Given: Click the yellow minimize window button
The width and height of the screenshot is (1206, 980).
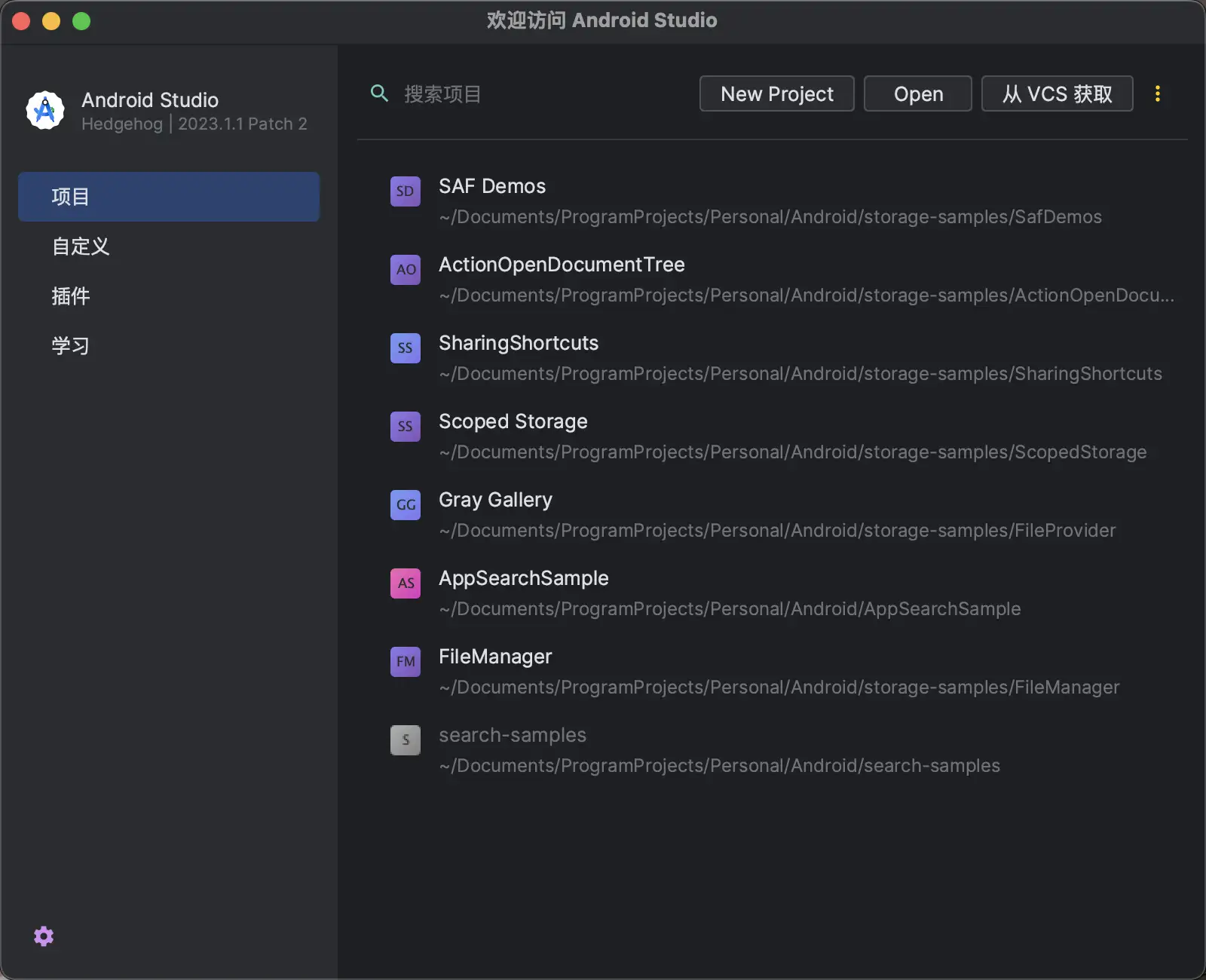Looking at the screenshot, I should click(x=51, y=21).
